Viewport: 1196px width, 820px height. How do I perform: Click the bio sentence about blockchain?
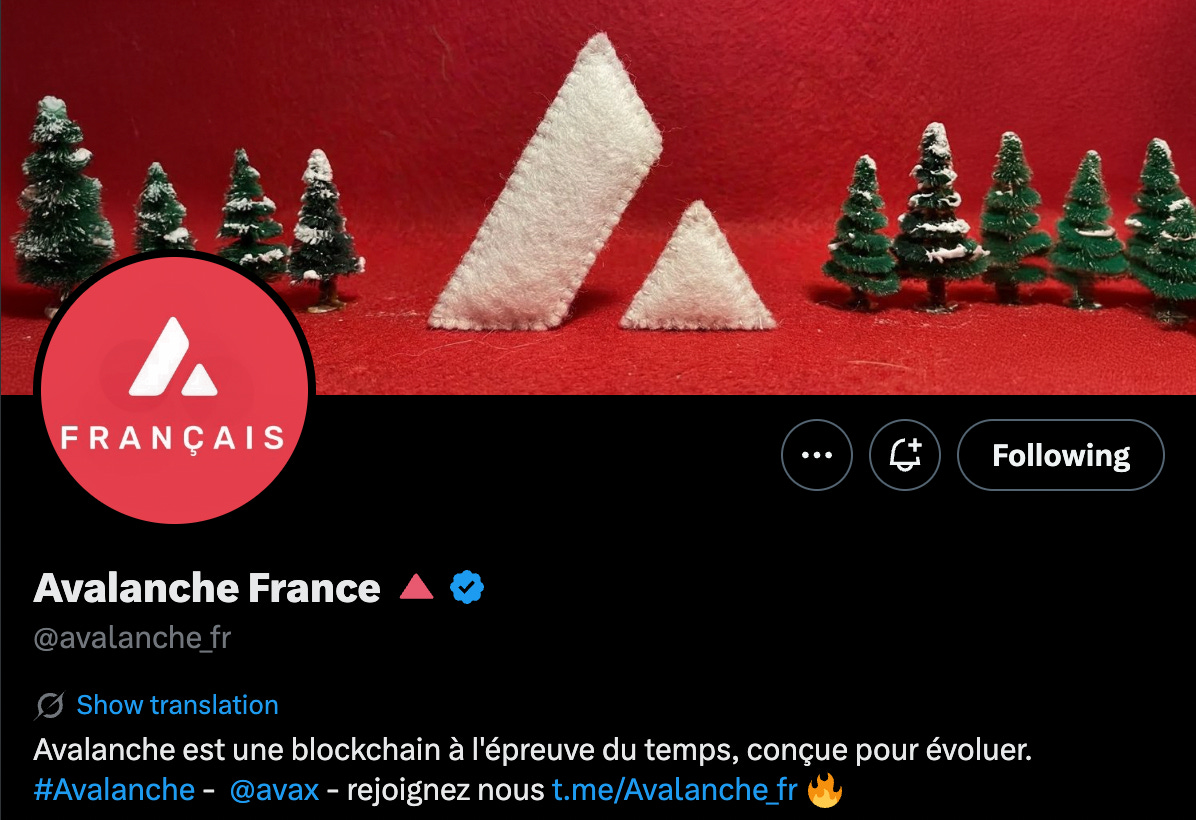coord(532,750)
